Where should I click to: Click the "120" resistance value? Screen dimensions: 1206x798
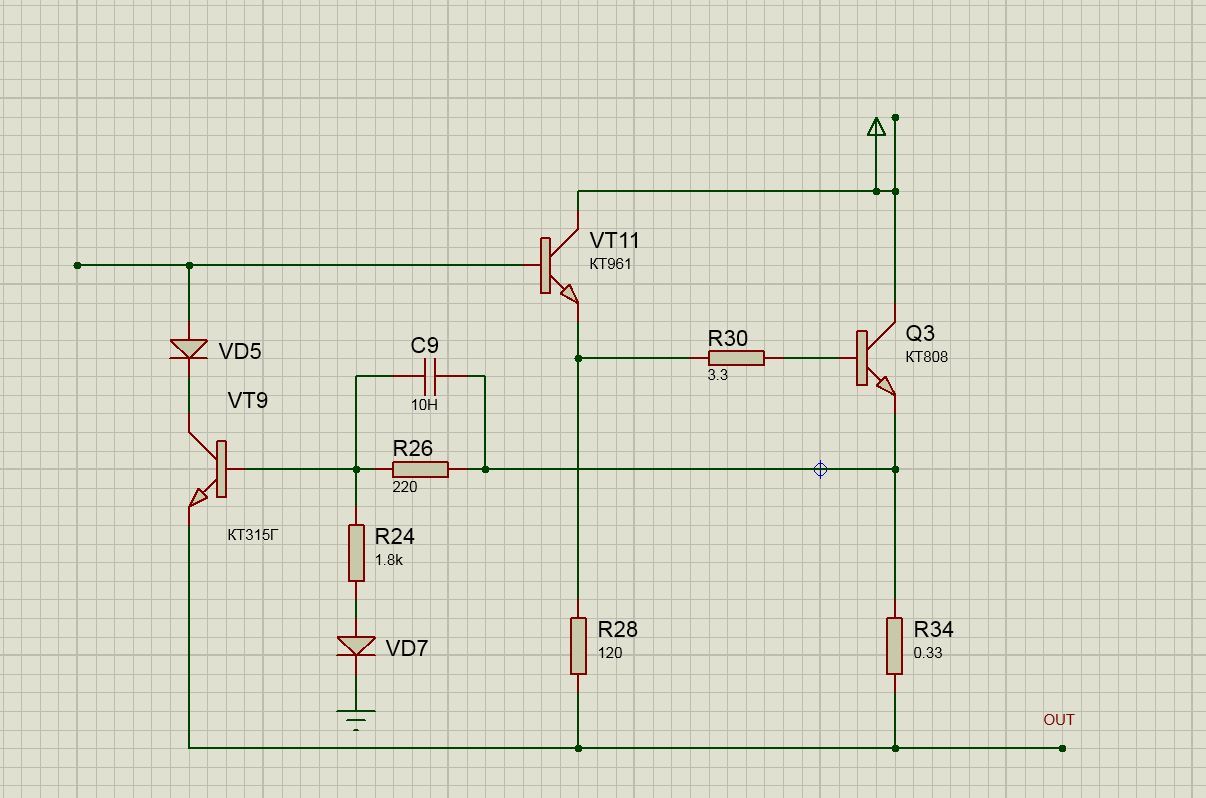610,653
